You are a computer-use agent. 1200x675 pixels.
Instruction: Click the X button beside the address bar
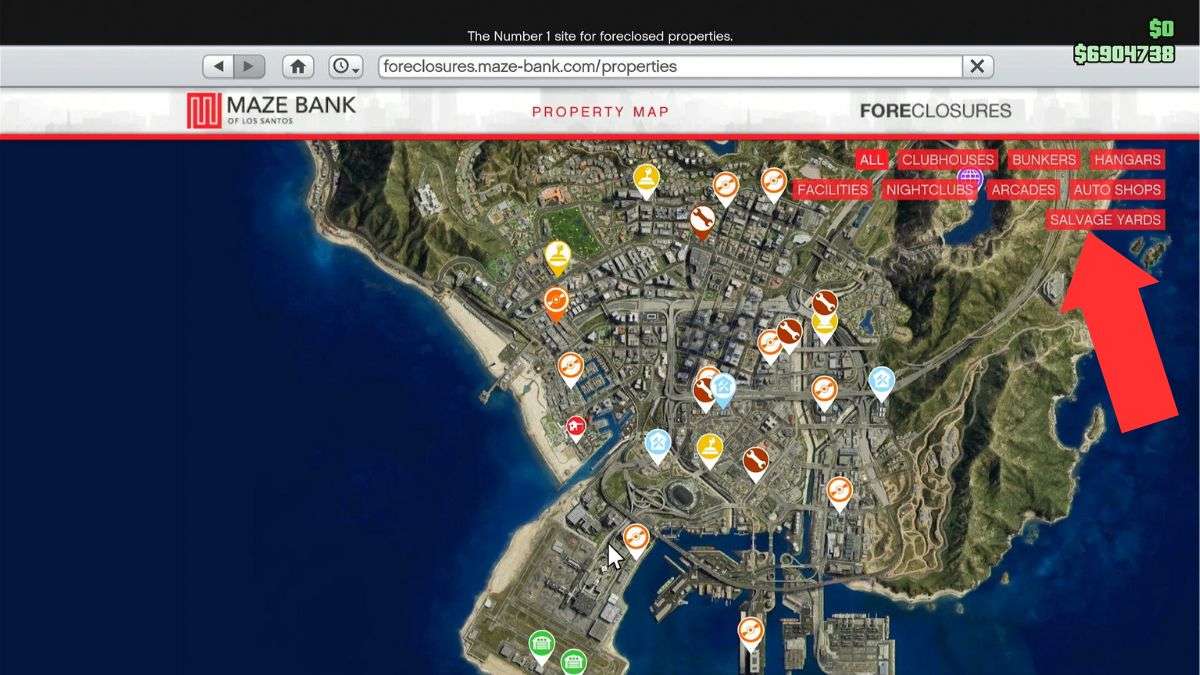click(977, 66)
